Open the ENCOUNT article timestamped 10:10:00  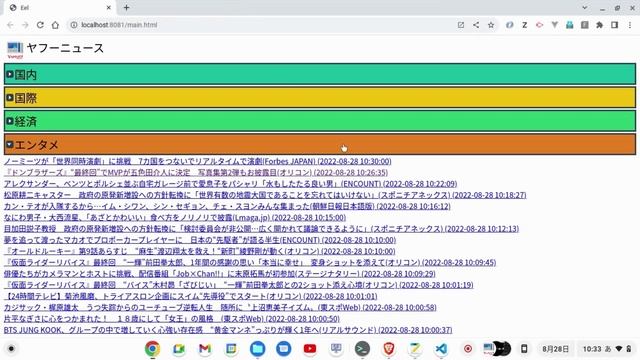point(200,240)
